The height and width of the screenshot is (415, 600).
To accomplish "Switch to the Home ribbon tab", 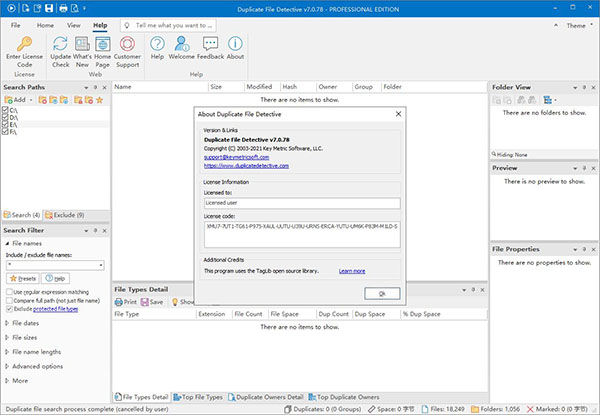I will (46, 23).
